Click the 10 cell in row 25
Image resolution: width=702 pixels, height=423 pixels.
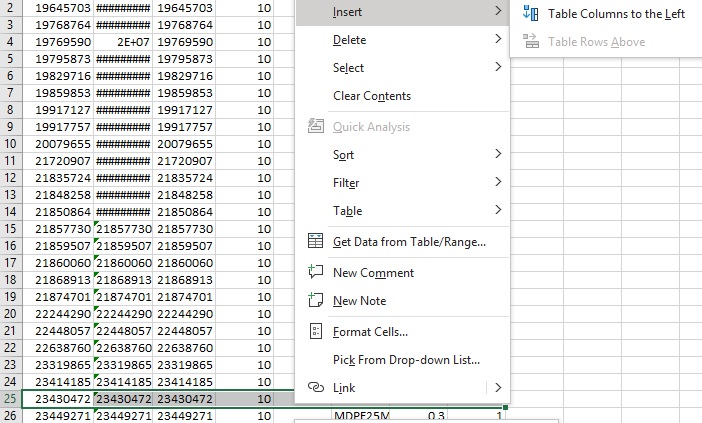244,399
